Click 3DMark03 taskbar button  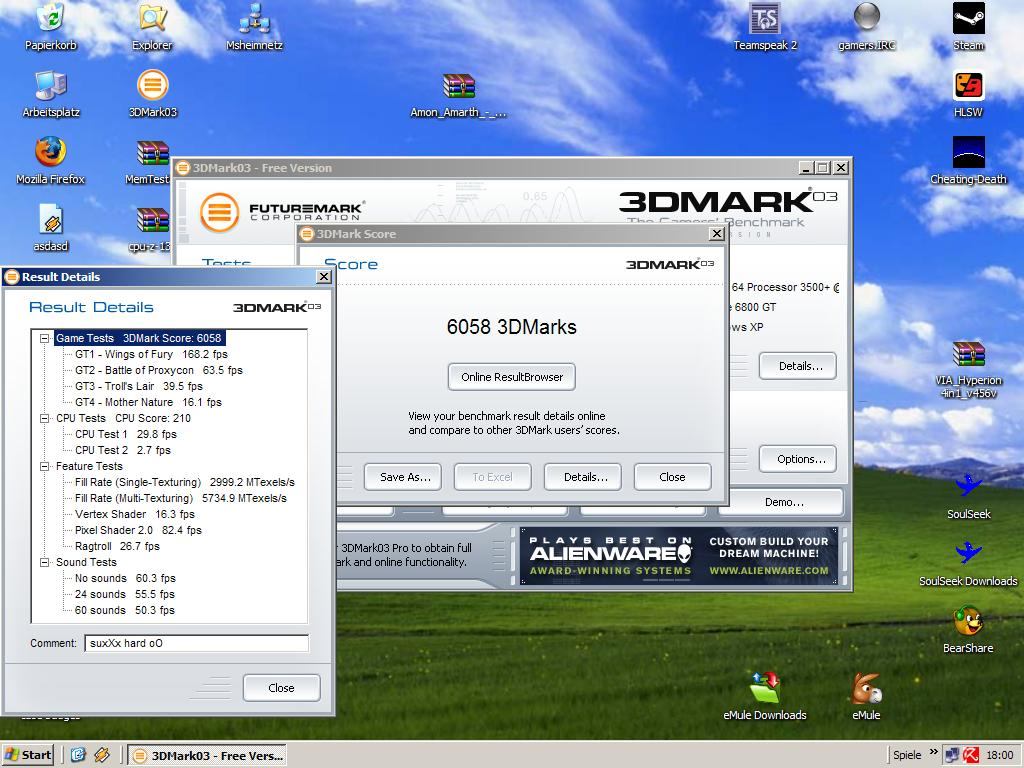click(208, 756)
